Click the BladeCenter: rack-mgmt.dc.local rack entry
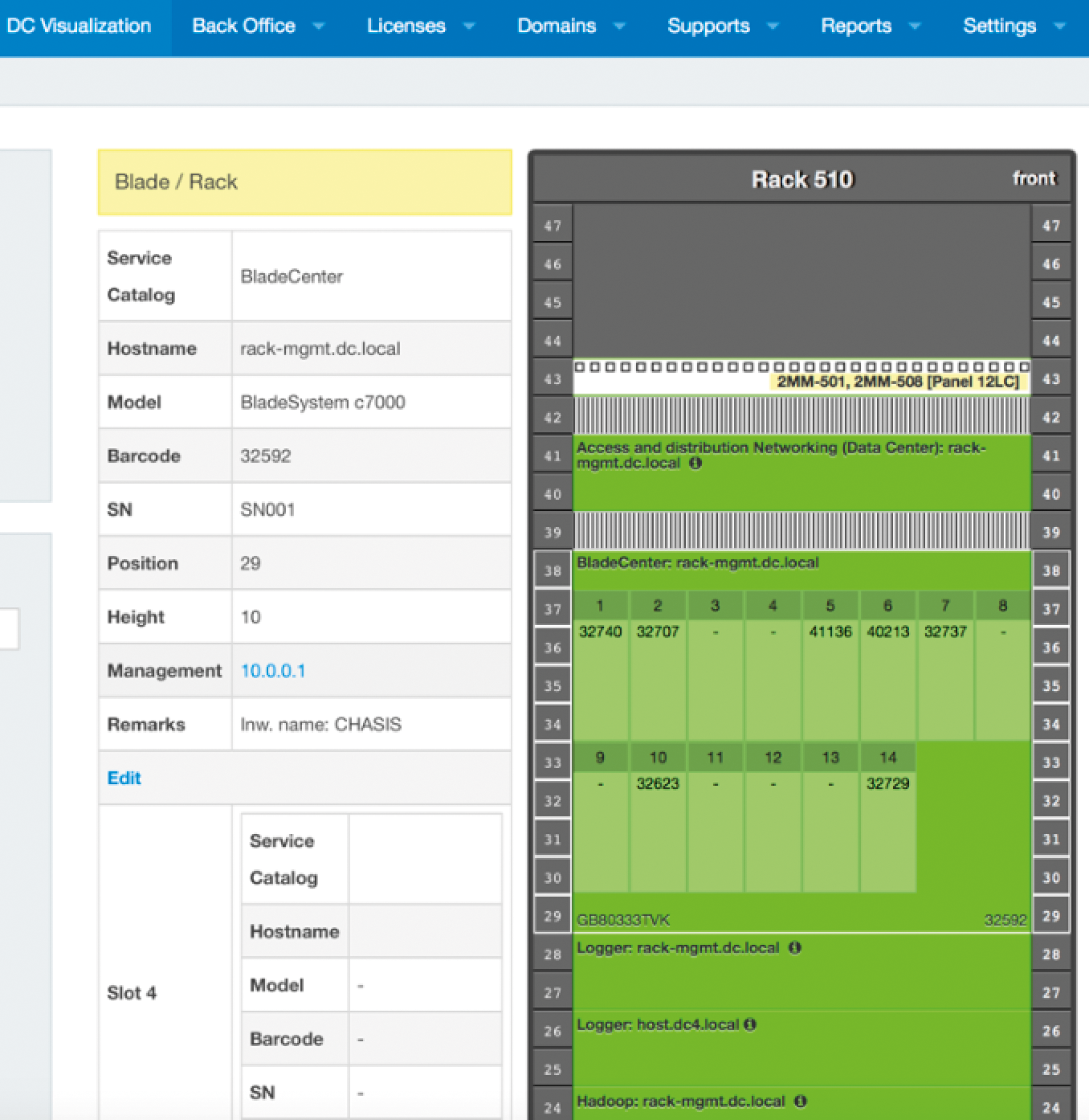The image size is (1089, 1120). pyautogui.click(x=697, y=562)
